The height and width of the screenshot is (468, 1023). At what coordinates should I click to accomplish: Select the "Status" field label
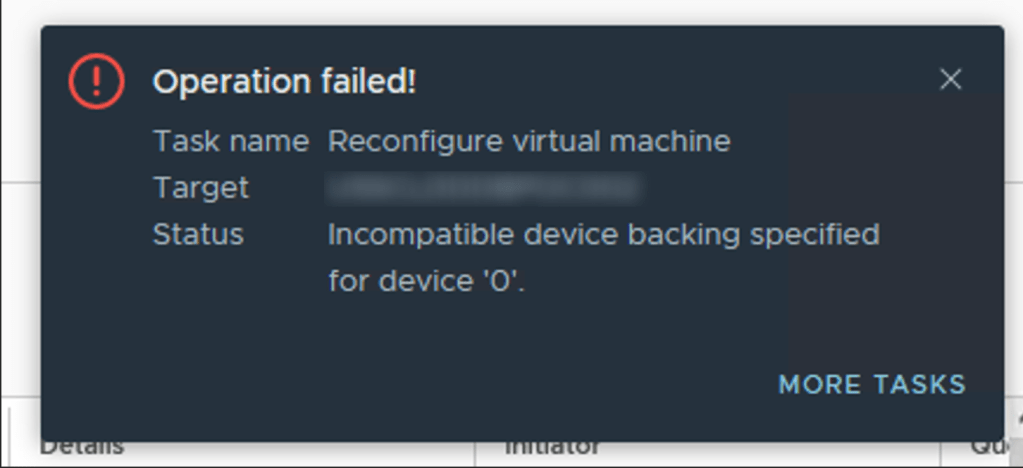(197, 235)
